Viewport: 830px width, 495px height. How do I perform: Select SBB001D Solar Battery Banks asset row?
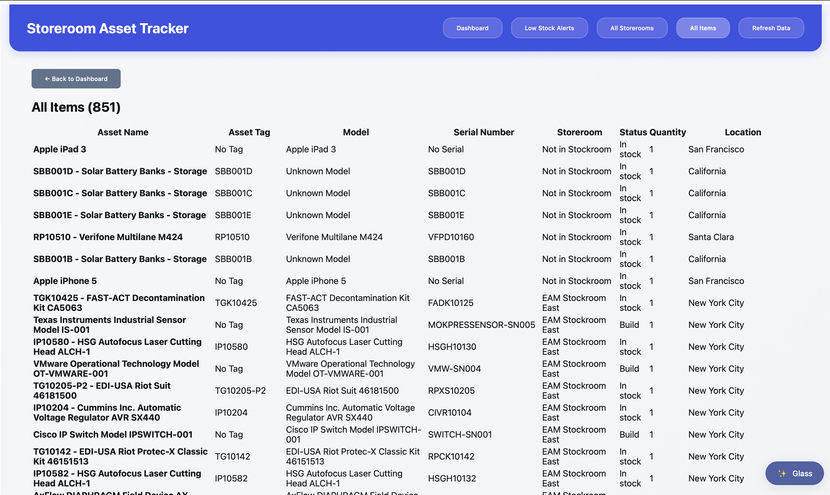[120, 171]
